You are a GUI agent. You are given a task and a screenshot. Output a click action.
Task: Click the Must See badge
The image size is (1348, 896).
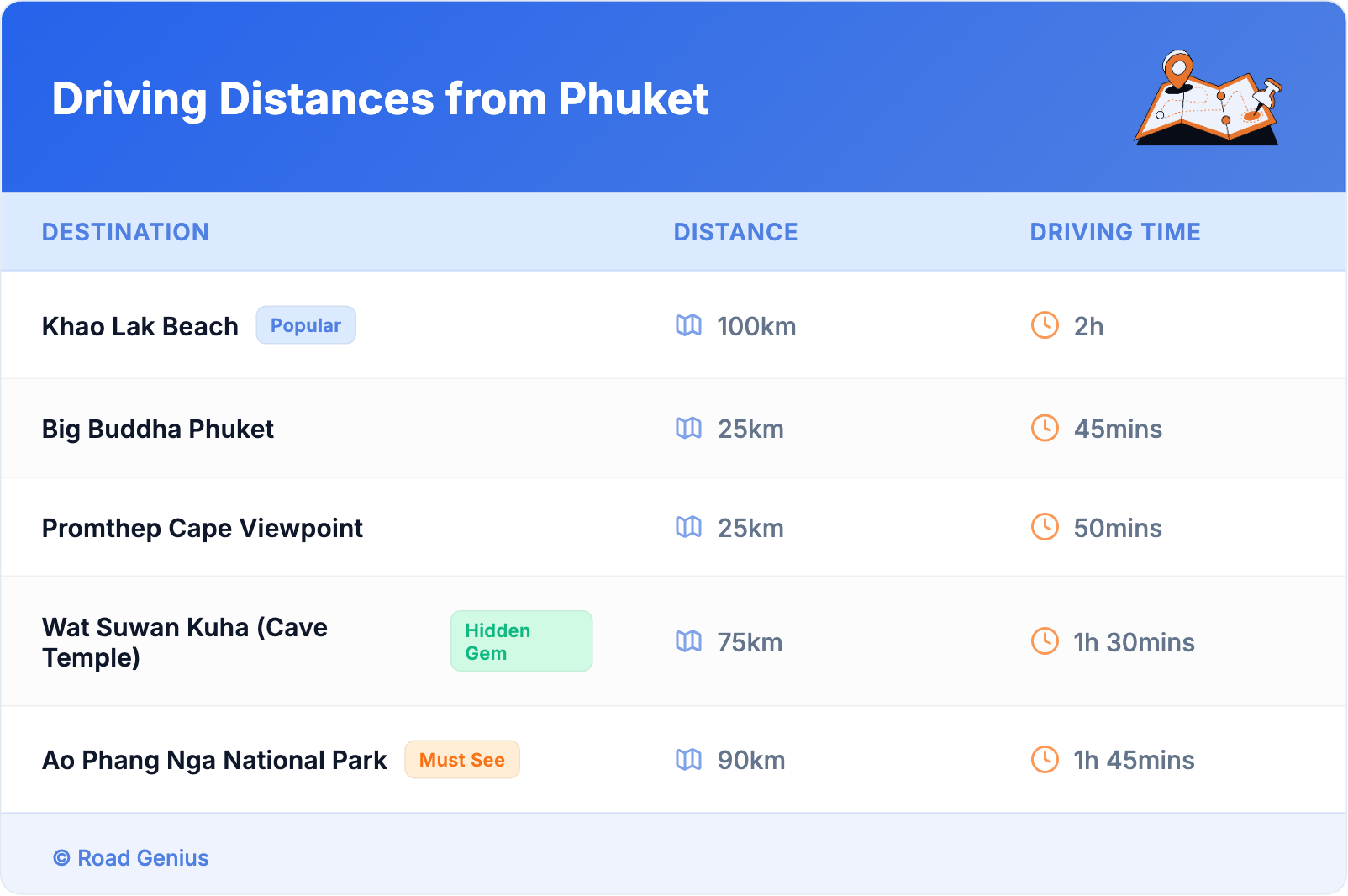click(462, 760)
